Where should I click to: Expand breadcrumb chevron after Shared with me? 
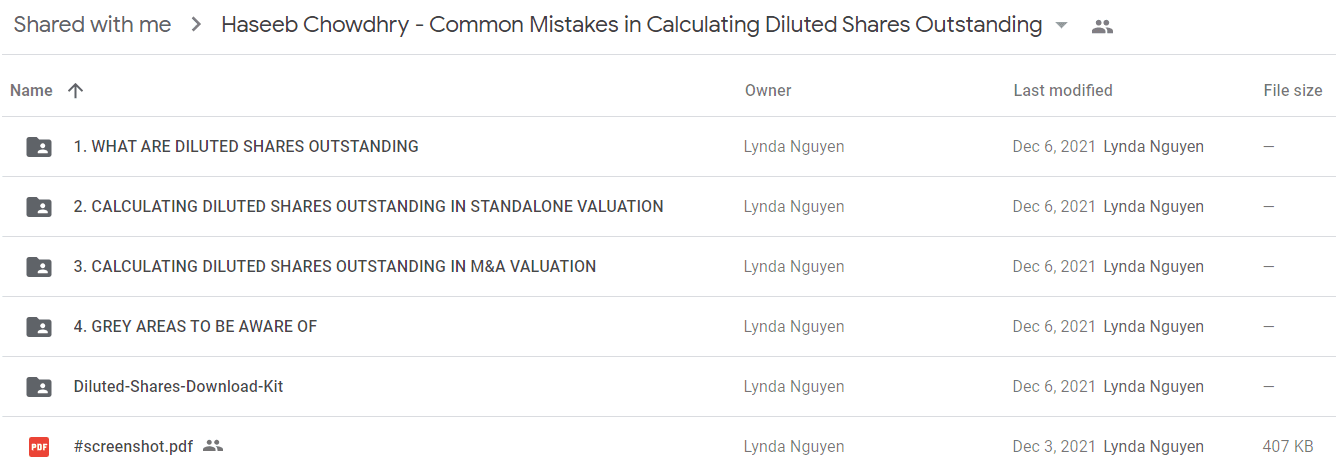pos(197,25)
